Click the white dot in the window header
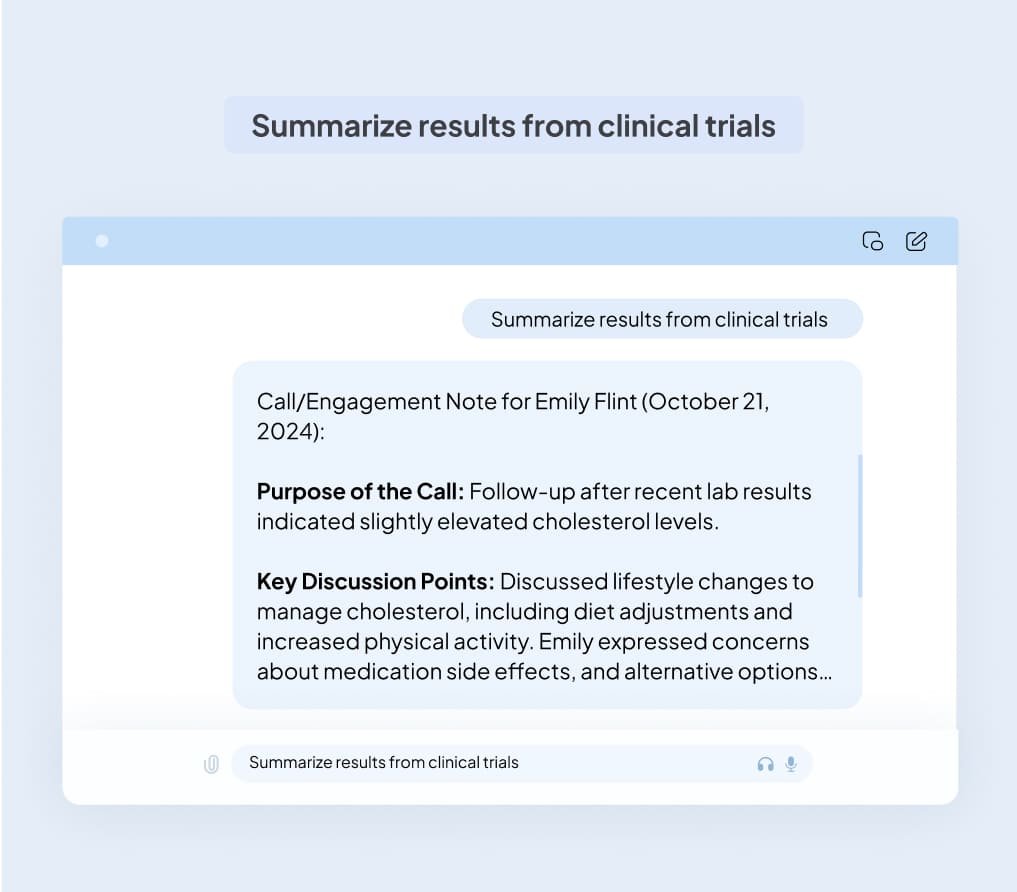This screenshot has height=892, width=1017. click(x=102, y=241)
